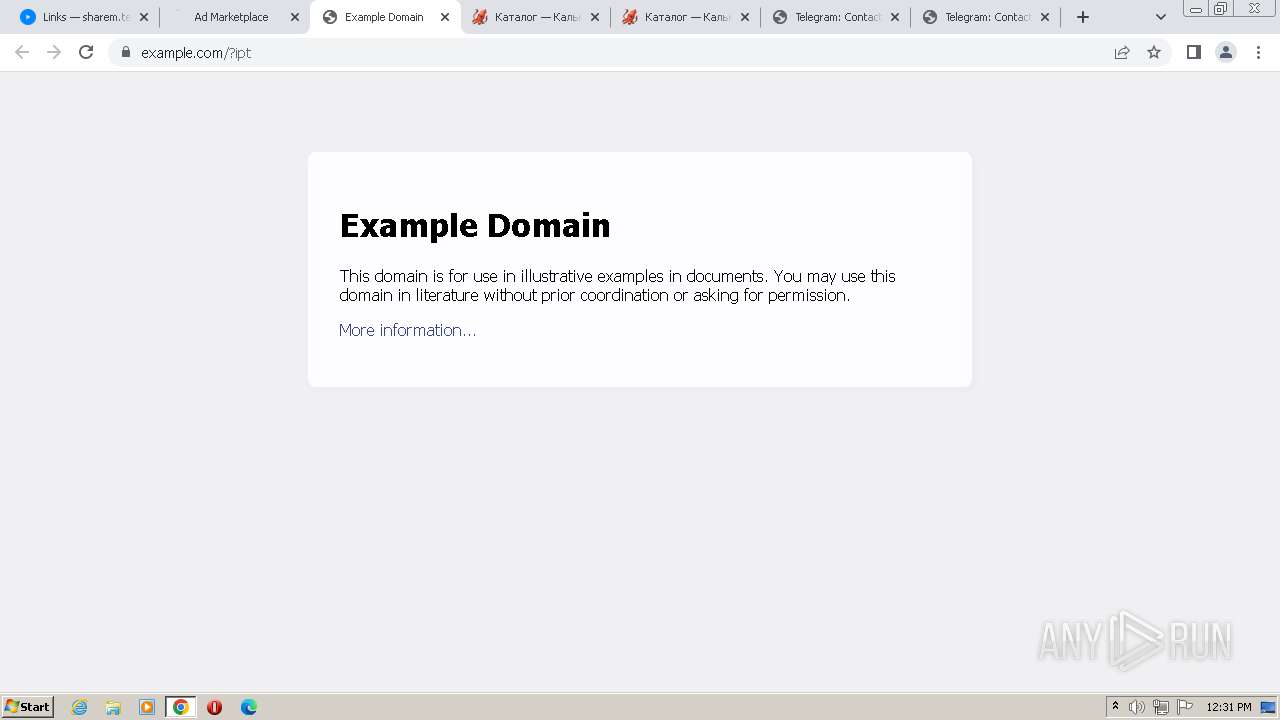The image size is (1280, 720).
Task: Close the Example Domain tab
Action: point(445,17)
